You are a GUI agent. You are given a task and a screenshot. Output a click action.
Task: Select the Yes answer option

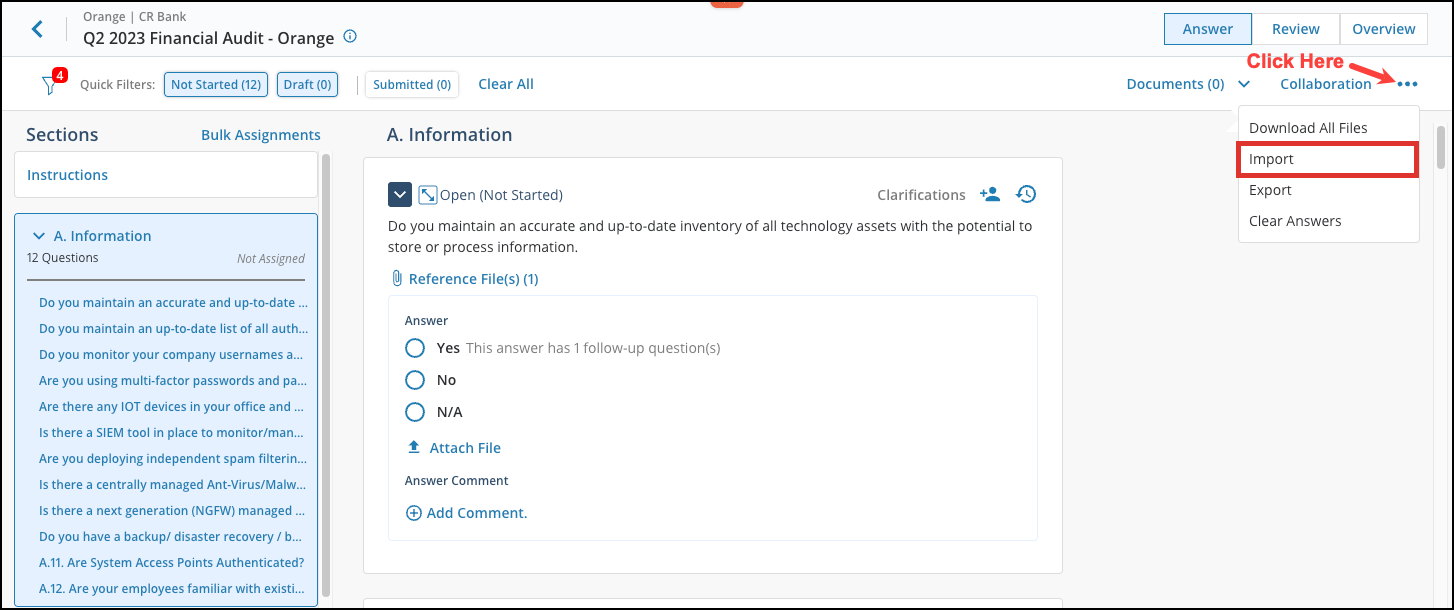pos(415,348)
